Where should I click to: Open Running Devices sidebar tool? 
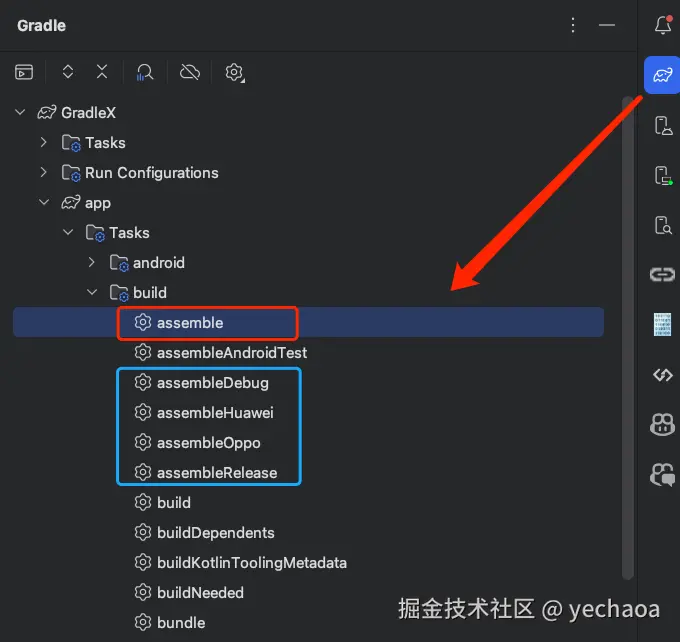663,176
